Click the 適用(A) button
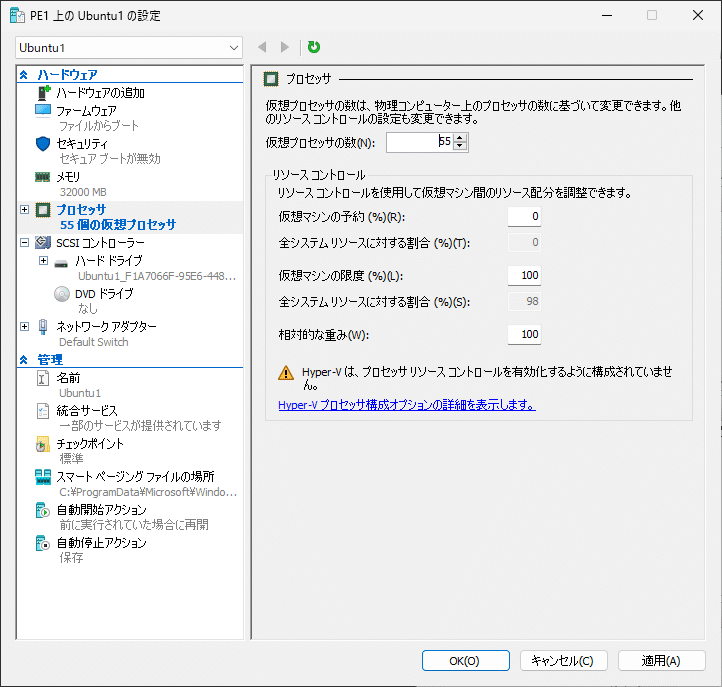722x687 pixels. [661, 661]
